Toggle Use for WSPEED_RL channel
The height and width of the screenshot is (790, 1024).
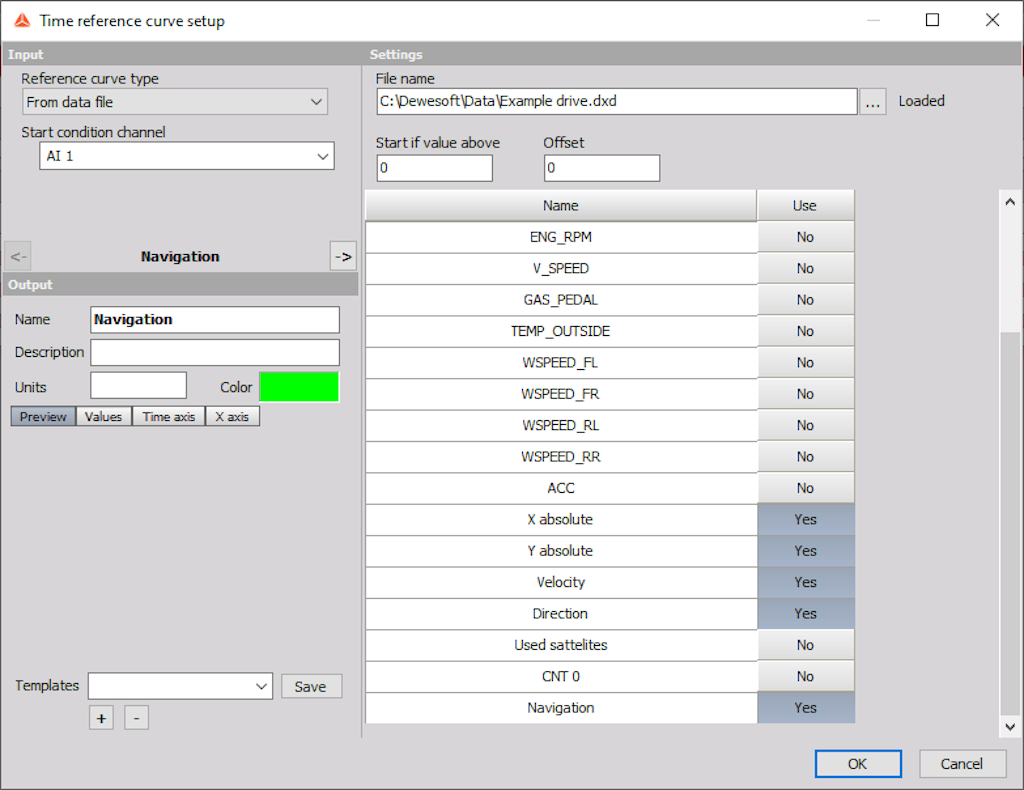pos(805,425)
